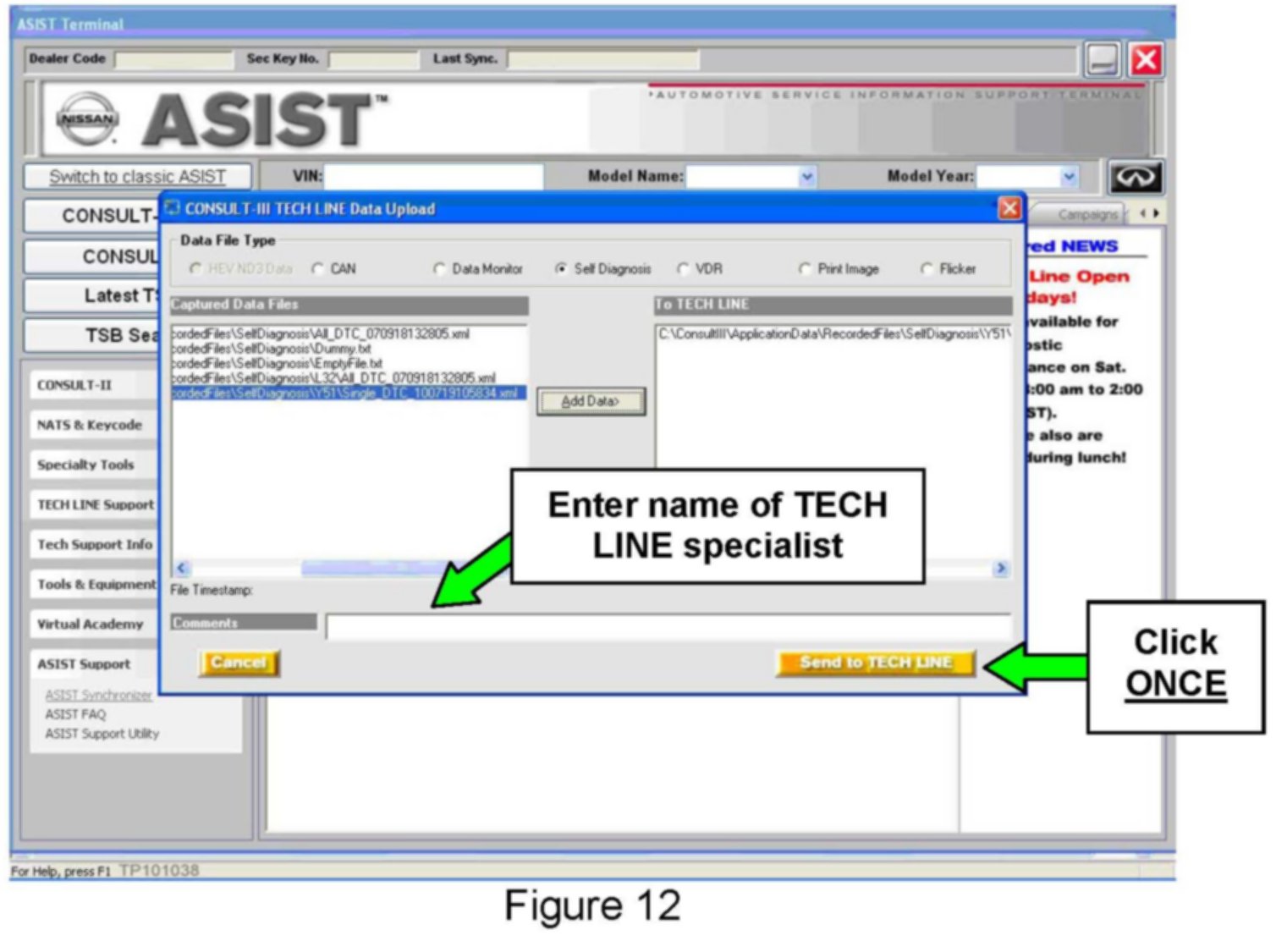The width and height of the screenshot is (1287, 952).
Task: Click the main window minimize icon
Action: tap(1102, 59)
